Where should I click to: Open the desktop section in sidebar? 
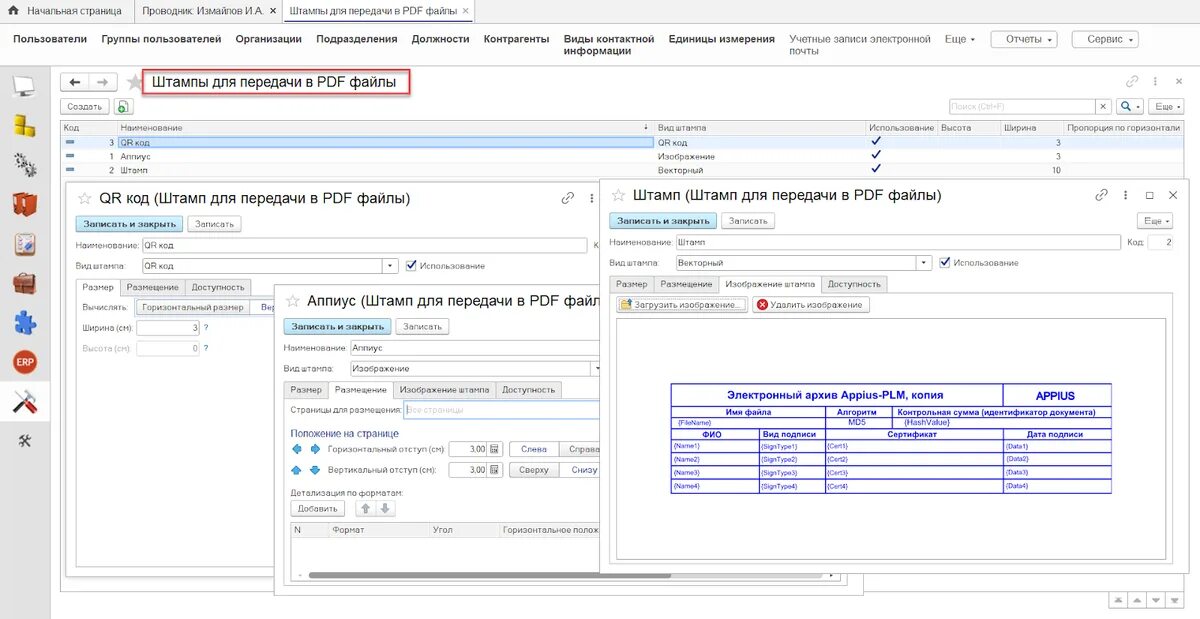[x=24, y=87]
